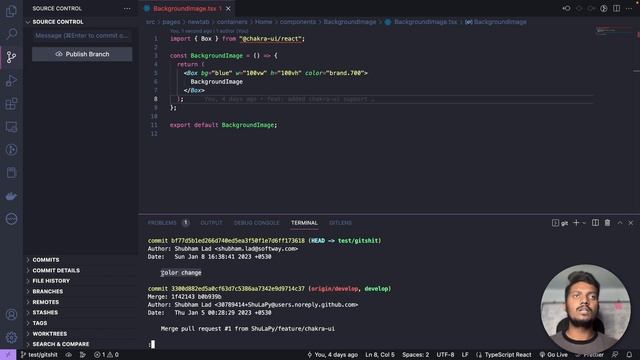Click 'newtab' breadcrumb segment

pyautogui.click(x=198, y=22)
